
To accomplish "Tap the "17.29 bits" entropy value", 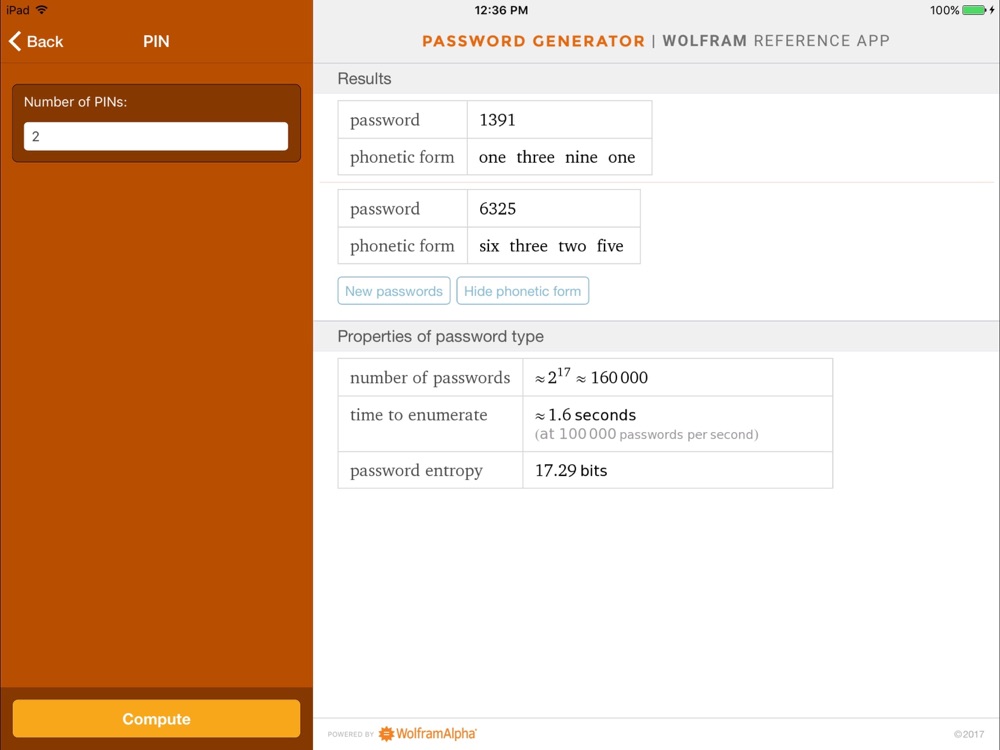I will tap(571, 471).
